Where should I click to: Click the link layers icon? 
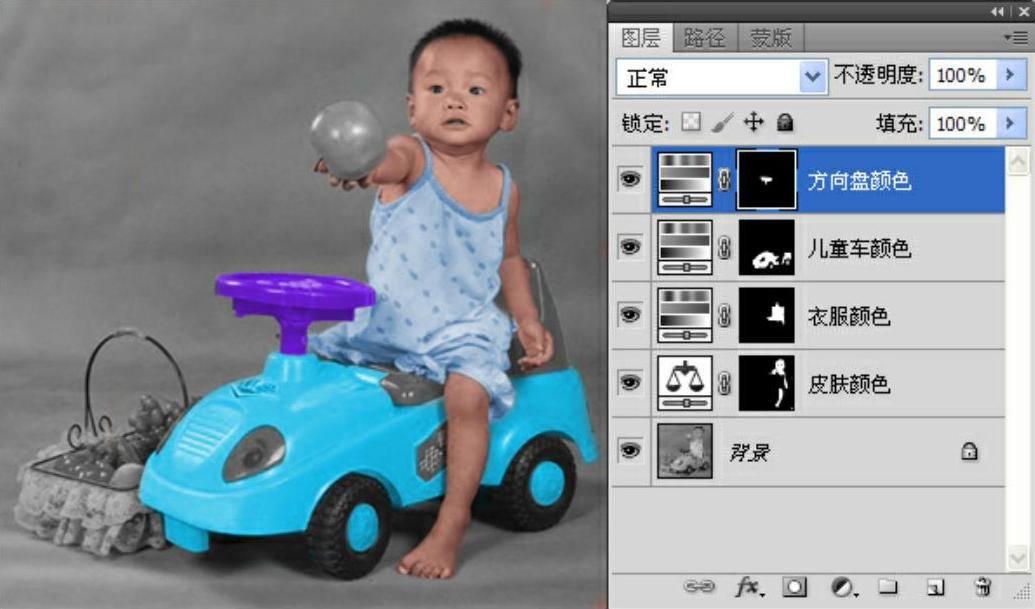(699, 585)
